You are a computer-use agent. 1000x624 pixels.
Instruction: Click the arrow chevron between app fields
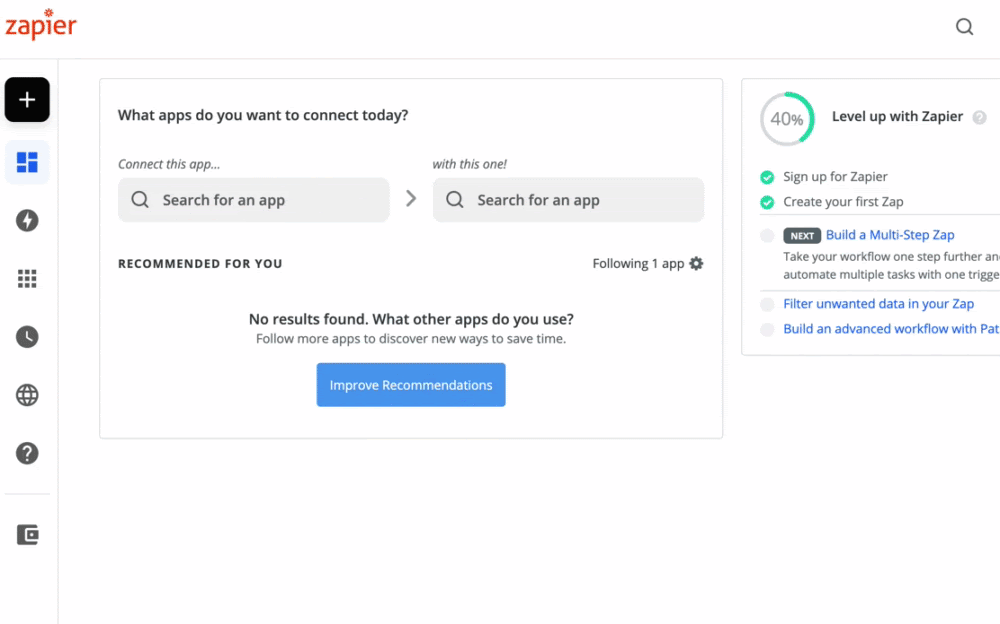411,198
